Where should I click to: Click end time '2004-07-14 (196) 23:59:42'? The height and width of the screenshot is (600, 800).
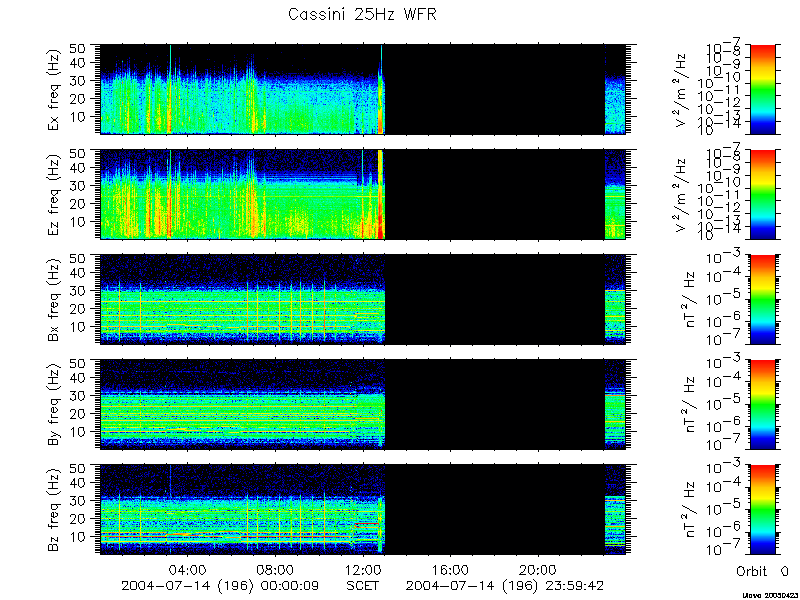point(505,586)
